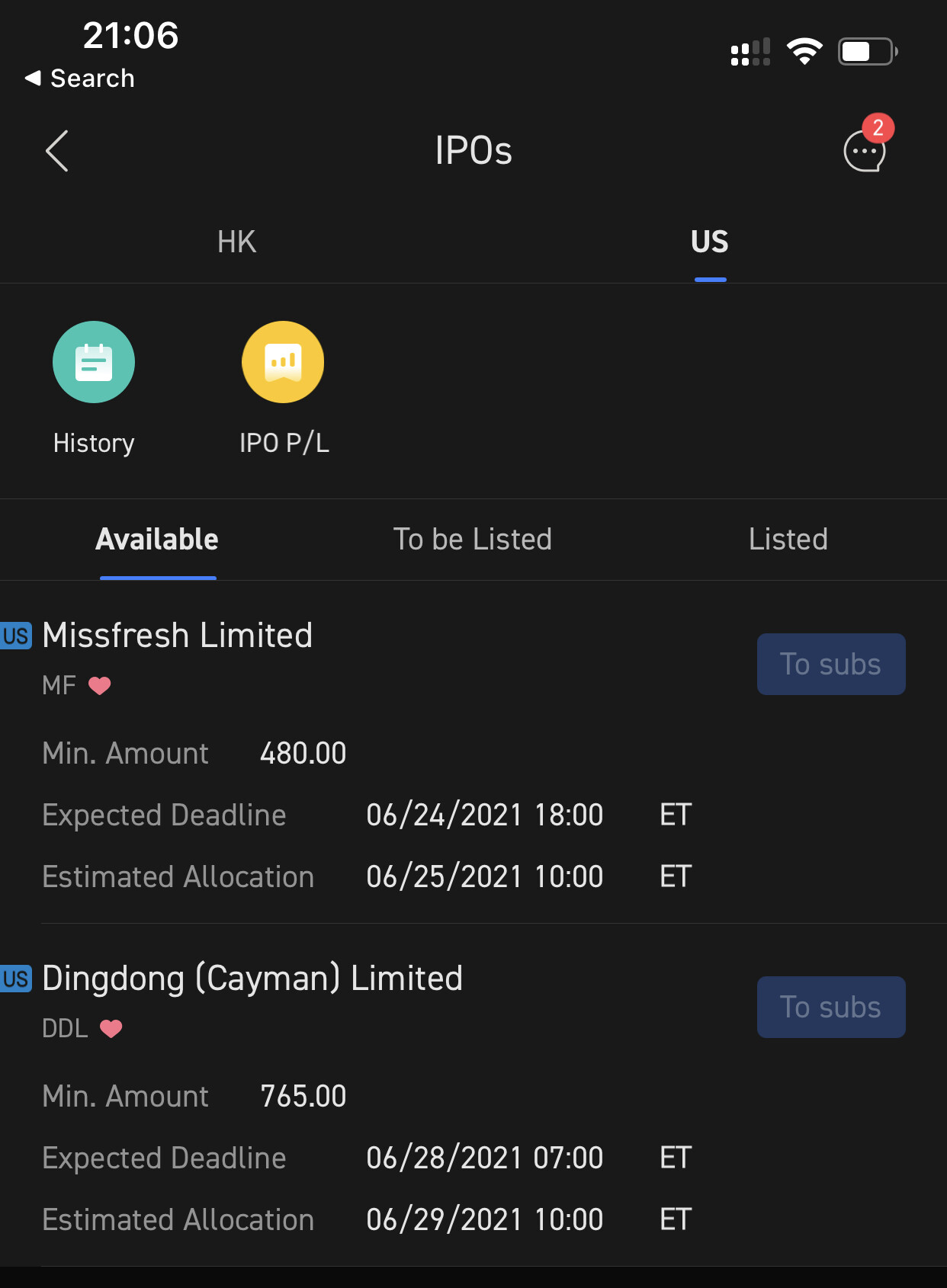The height and width of the screenshot is (1288, 947).
Task: Select the US market tab
Action: coord(709,242)
